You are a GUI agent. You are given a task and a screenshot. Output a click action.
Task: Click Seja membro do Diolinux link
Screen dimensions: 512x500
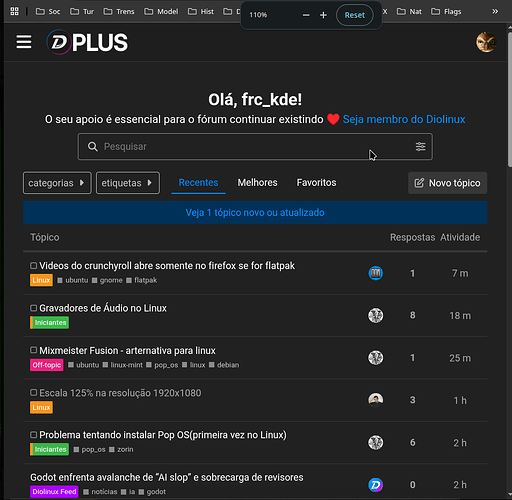(404, 119)
